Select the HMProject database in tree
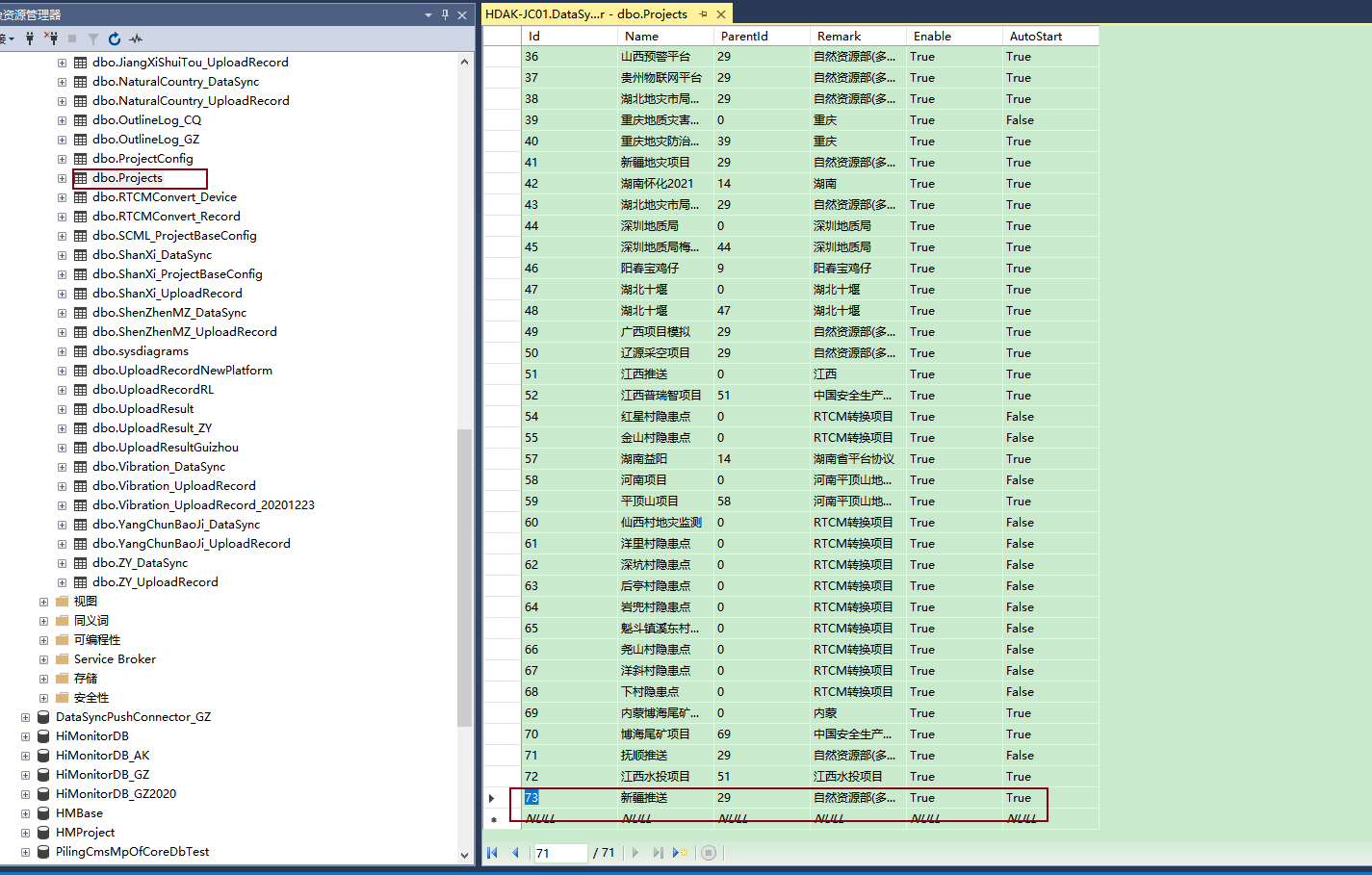 coord(85,833)
